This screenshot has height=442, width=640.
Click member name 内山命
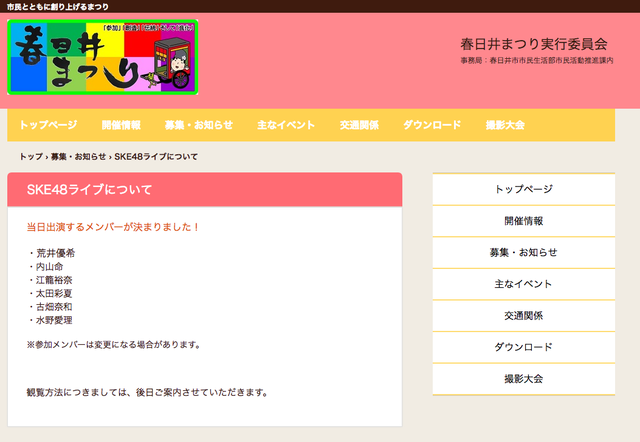point(49,267)
